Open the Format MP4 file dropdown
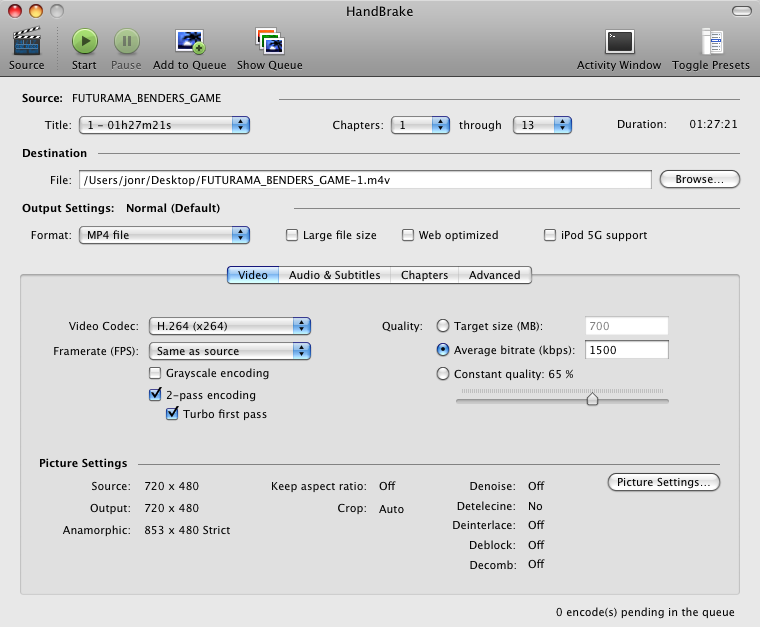This screenshot has width=760, height=627. (x=164, y=235)
